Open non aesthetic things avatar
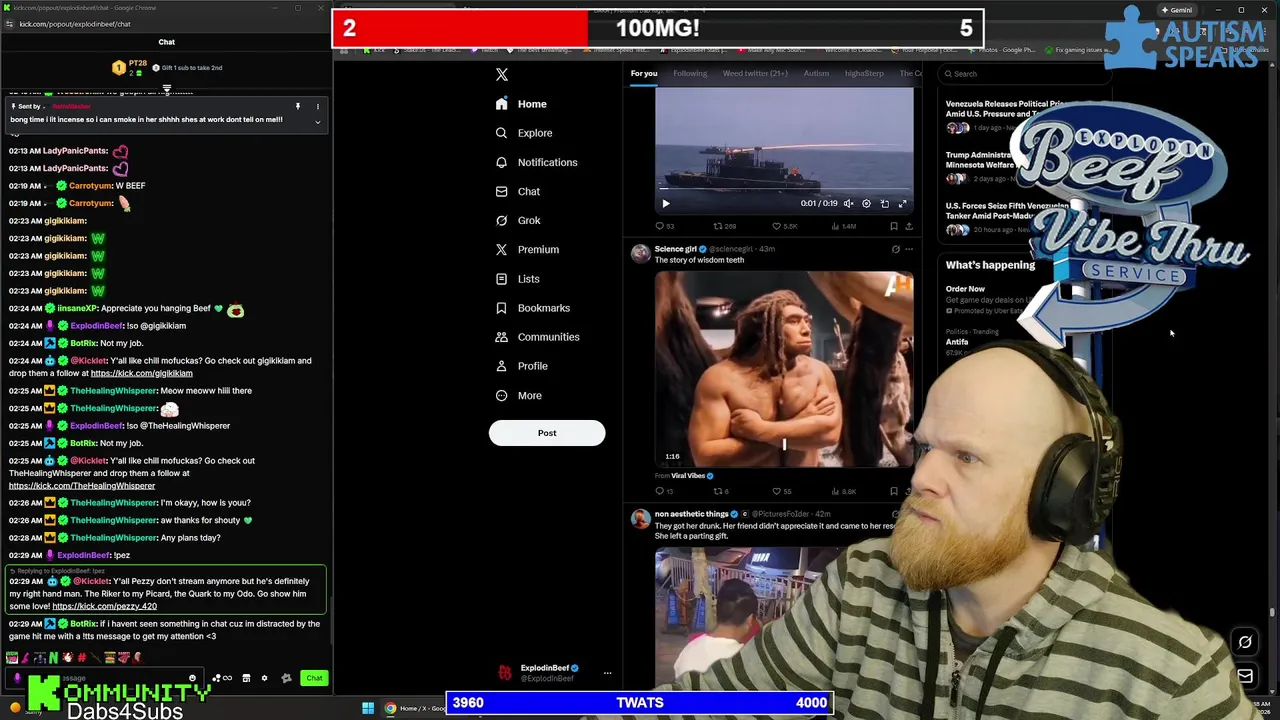 (640, 518)
